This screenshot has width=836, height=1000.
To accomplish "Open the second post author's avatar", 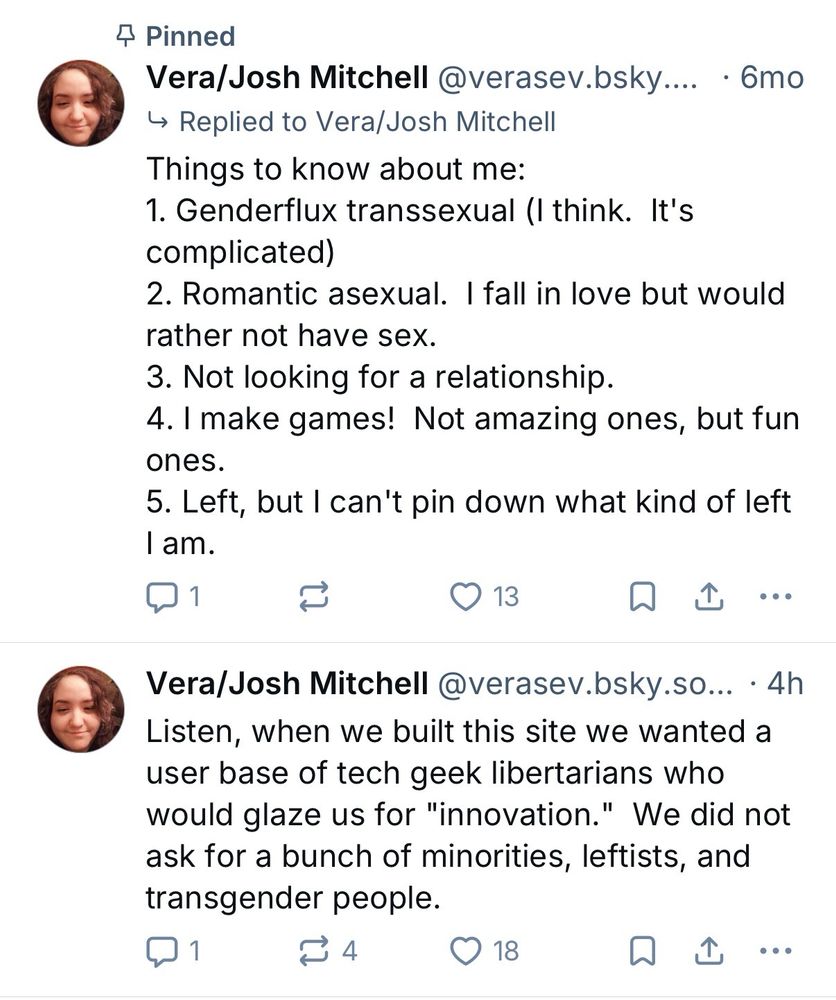I will tap(81, 709).
